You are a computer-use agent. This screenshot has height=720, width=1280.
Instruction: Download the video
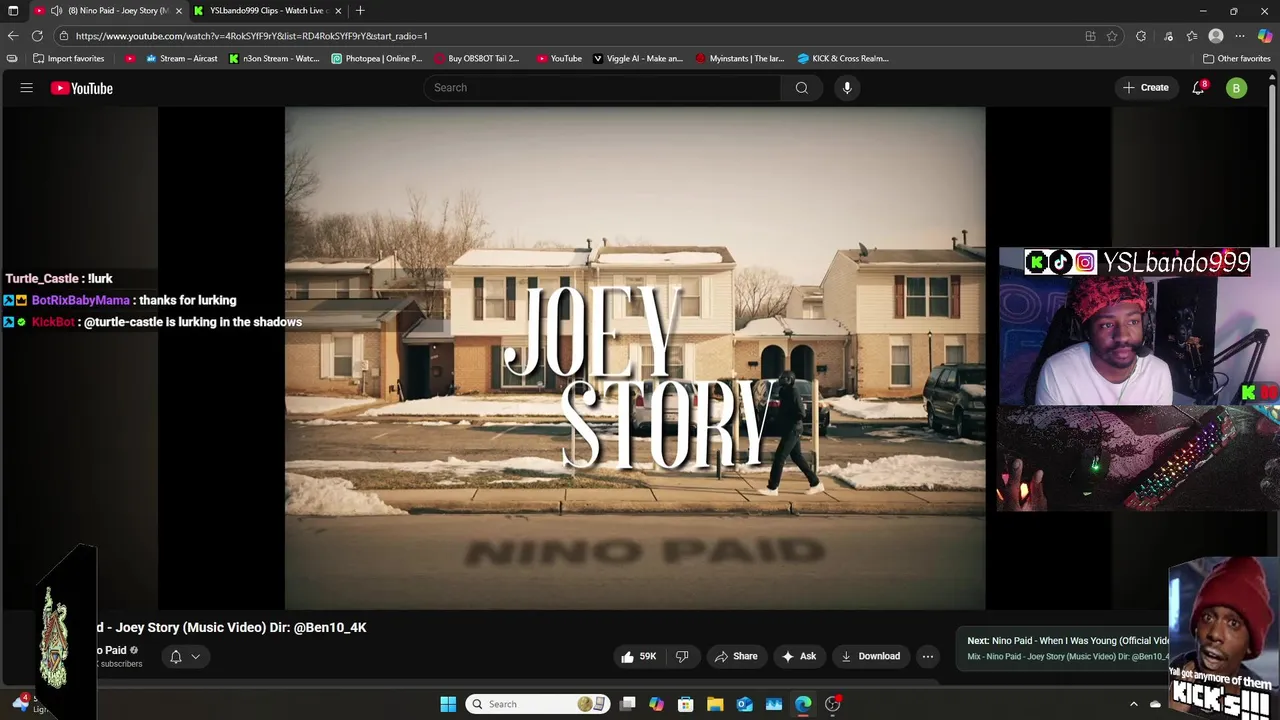click(871, 656)
